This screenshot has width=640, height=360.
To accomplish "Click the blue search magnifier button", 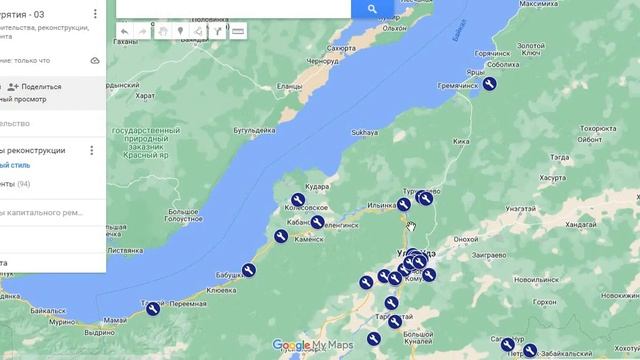I will point(372,9).
